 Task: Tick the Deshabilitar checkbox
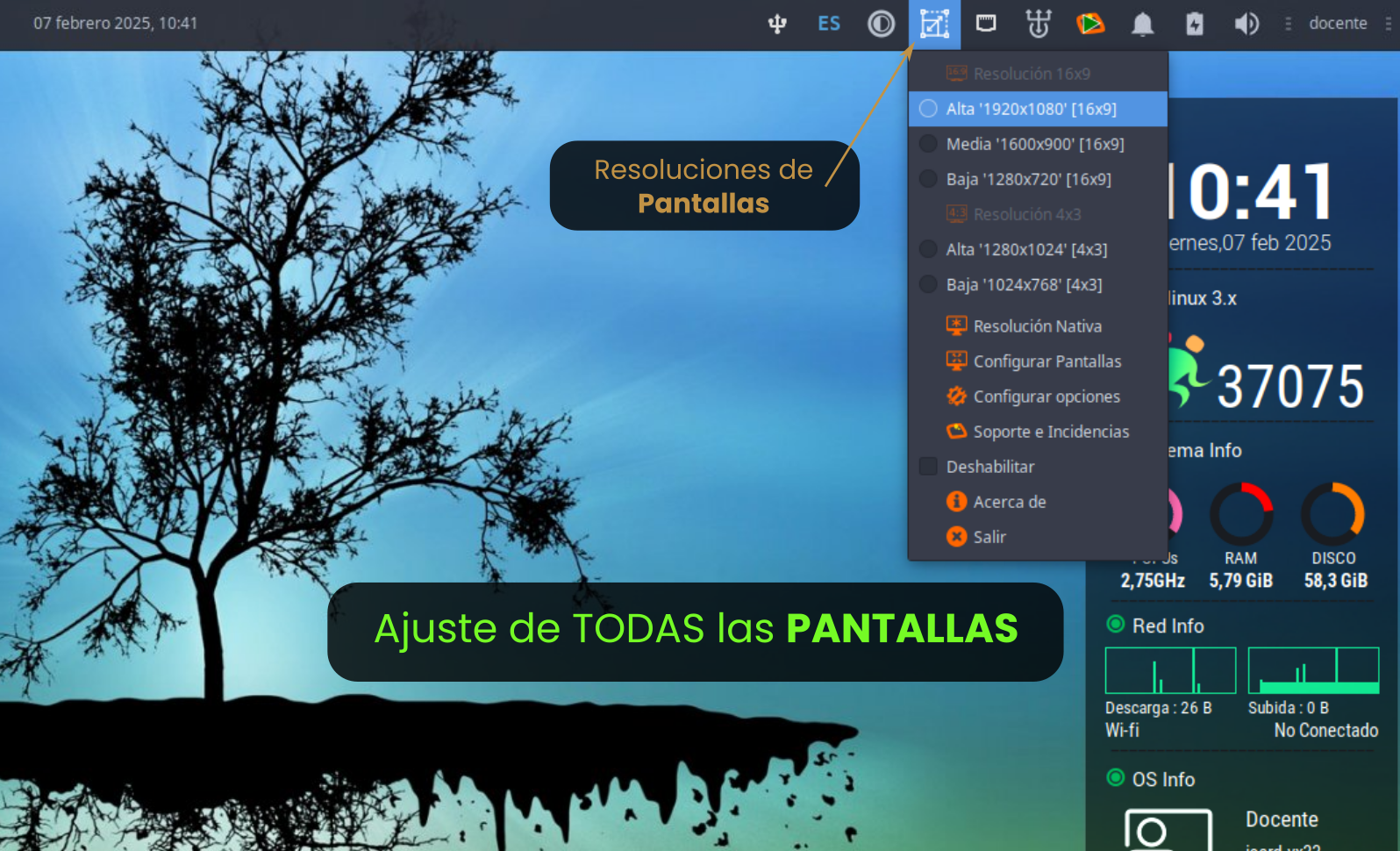928,467
